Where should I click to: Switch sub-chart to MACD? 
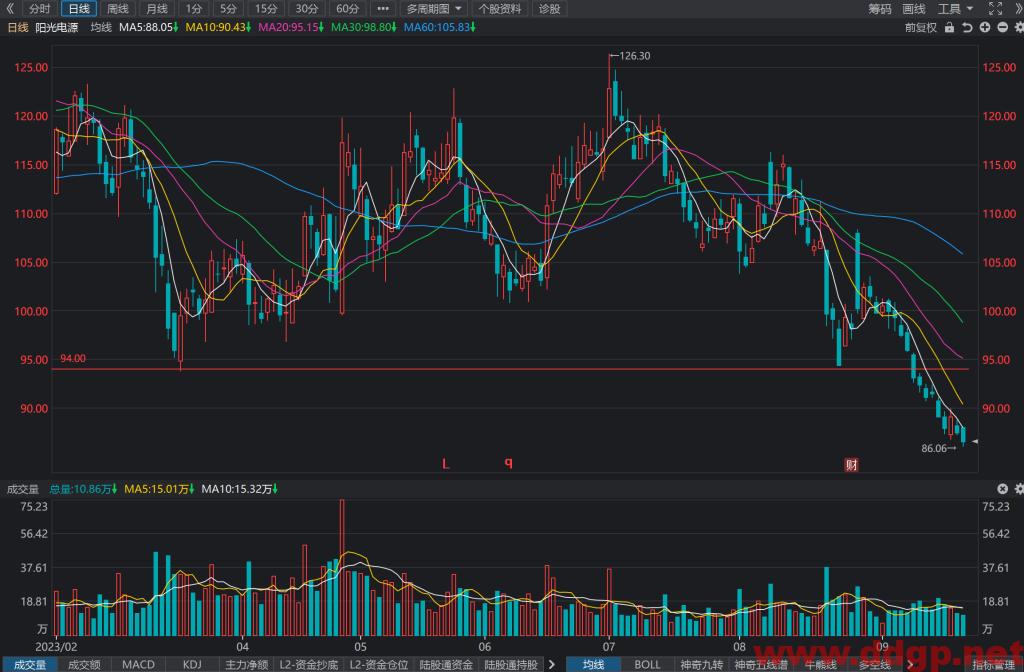138,664
